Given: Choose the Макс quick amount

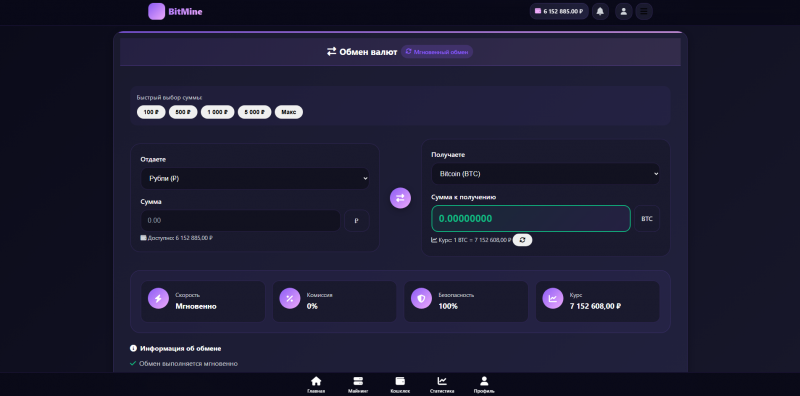Looking at the screenshot, I should [x=289, y=112].
